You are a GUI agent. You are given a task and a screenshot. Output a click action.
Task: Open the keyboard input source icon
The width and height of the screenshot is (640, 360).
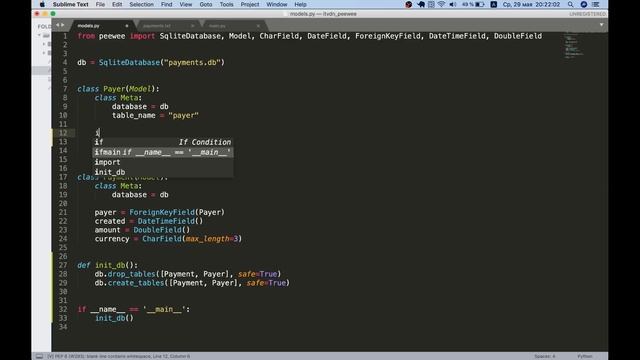pos(493,4)
